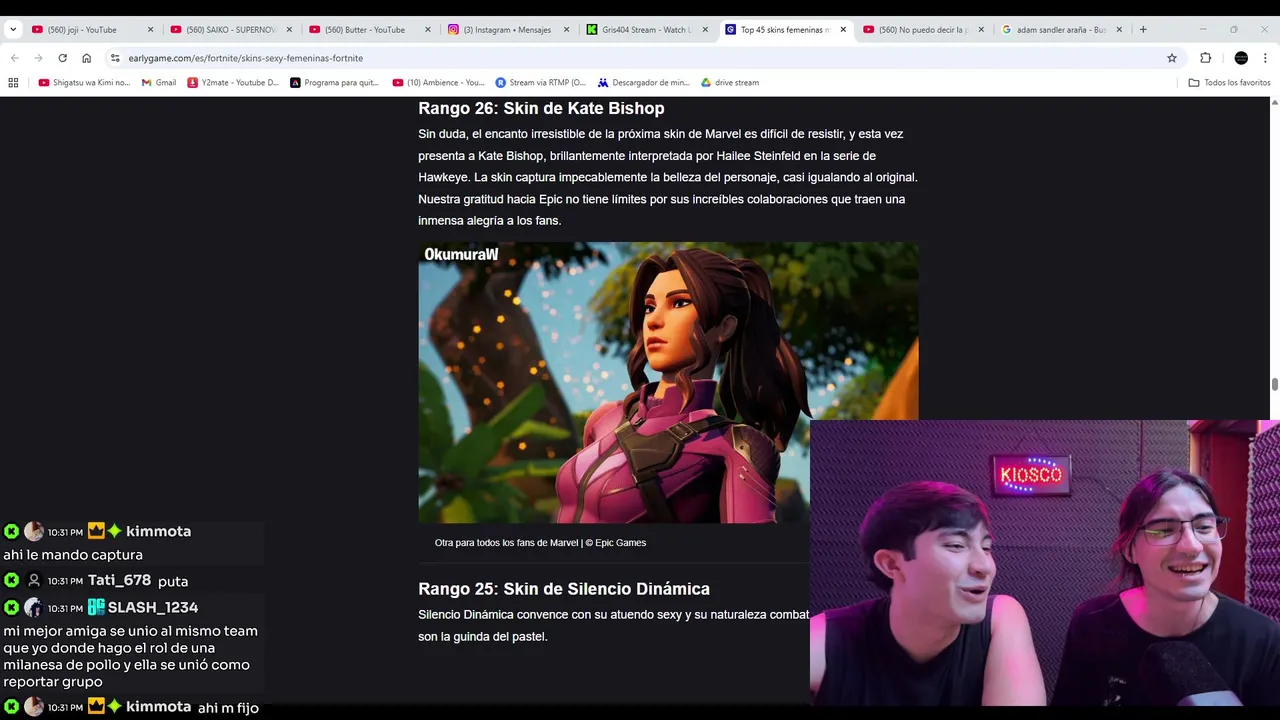Viewport: 1280px width, 720px height.
Task: Open the tab search dropdown arrow
Action: pyautogui.click(x=13, y=30)
